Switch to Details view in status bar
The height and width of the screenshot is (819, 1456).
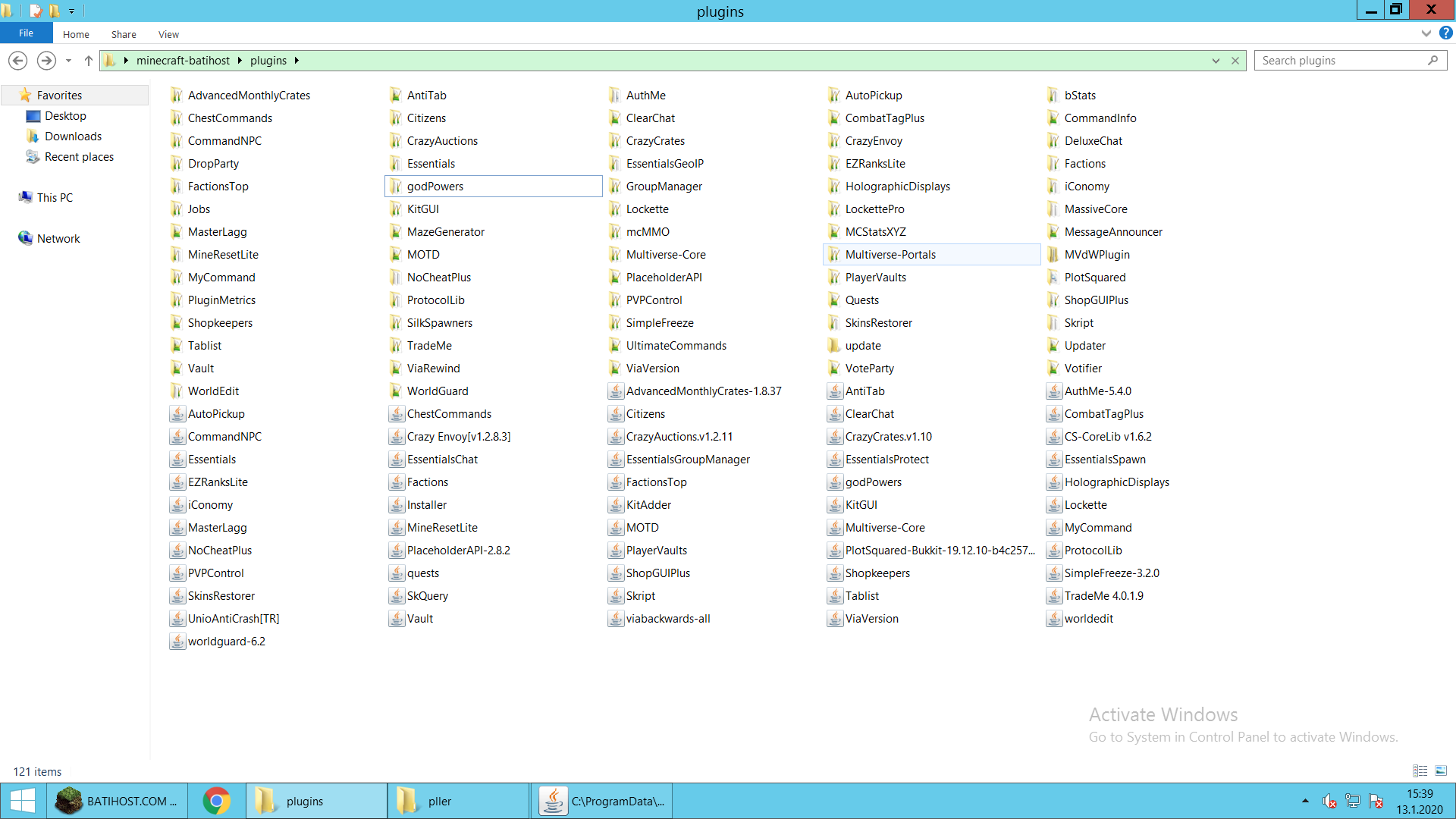pos(1420,771)
